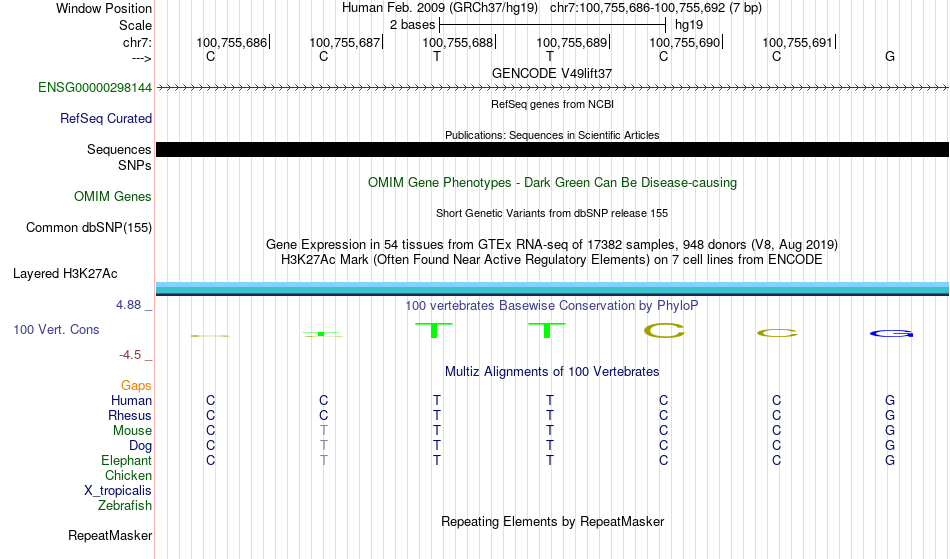Viewport: 950px width, 559px height.
Task: Click the blue G conservation logo
Action: click(891, 333)
